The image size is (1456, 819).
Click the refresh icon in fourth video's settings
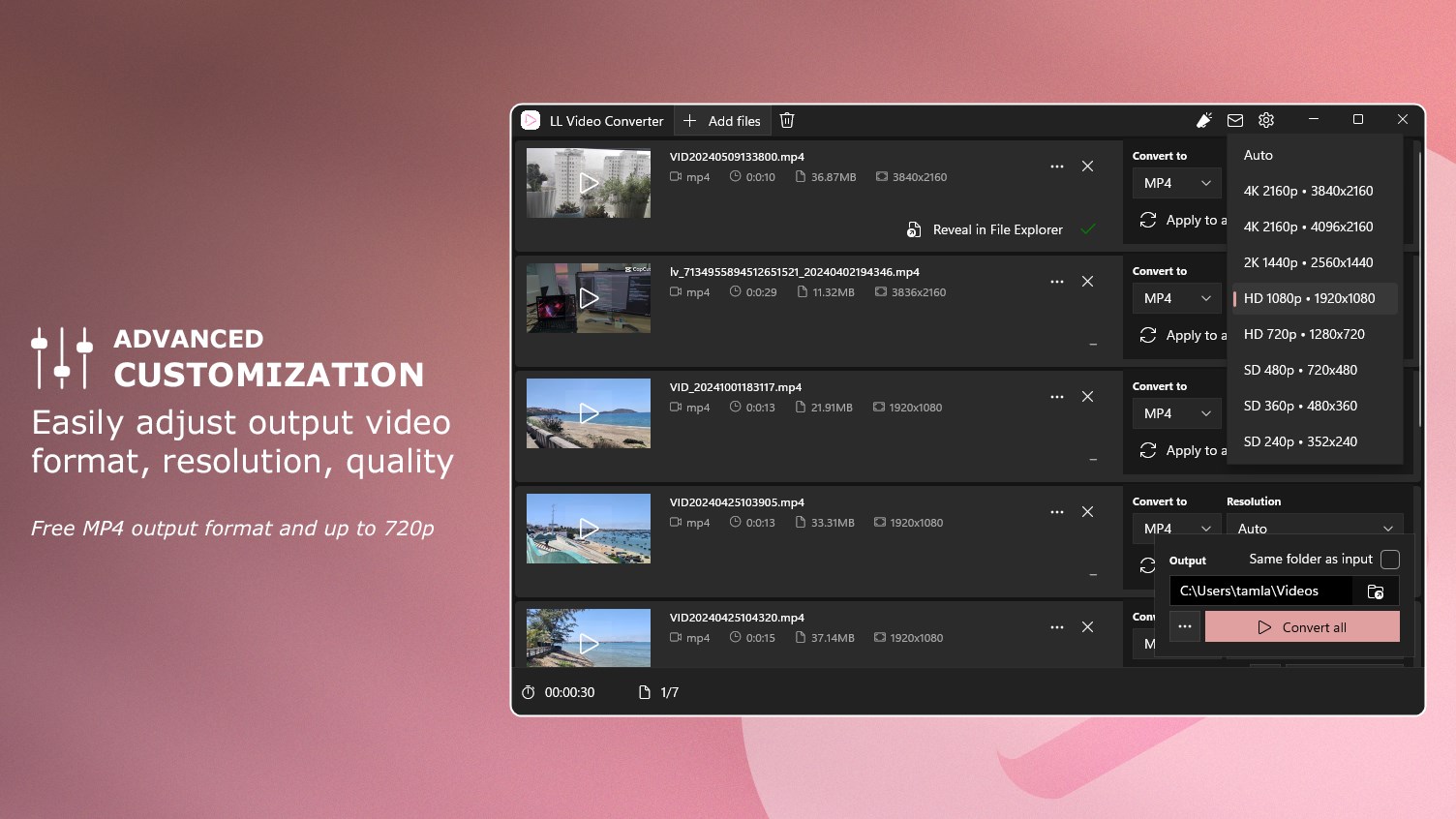pos(1146,565)
